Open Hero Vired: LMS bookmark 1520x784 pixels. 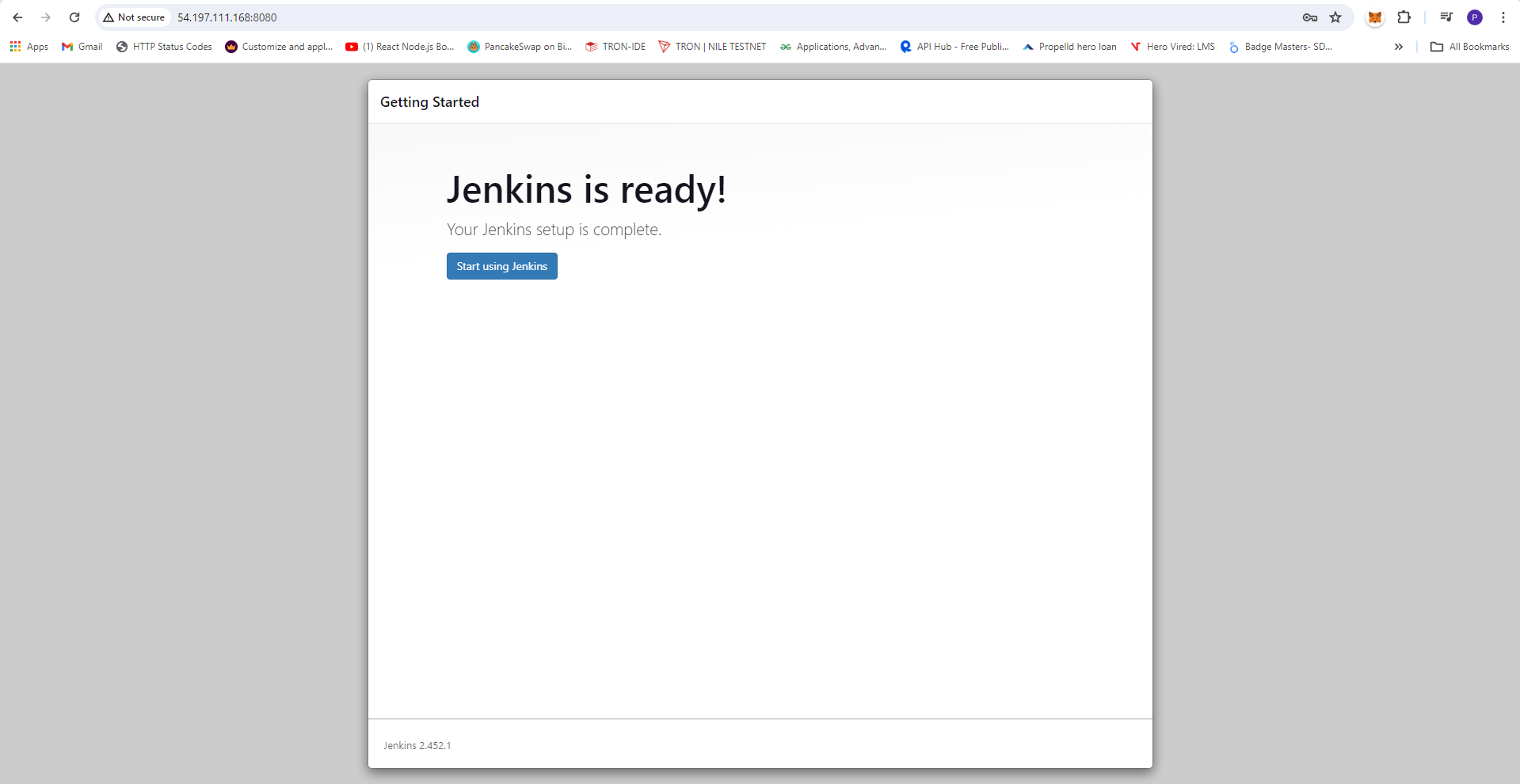[1172, 47]
